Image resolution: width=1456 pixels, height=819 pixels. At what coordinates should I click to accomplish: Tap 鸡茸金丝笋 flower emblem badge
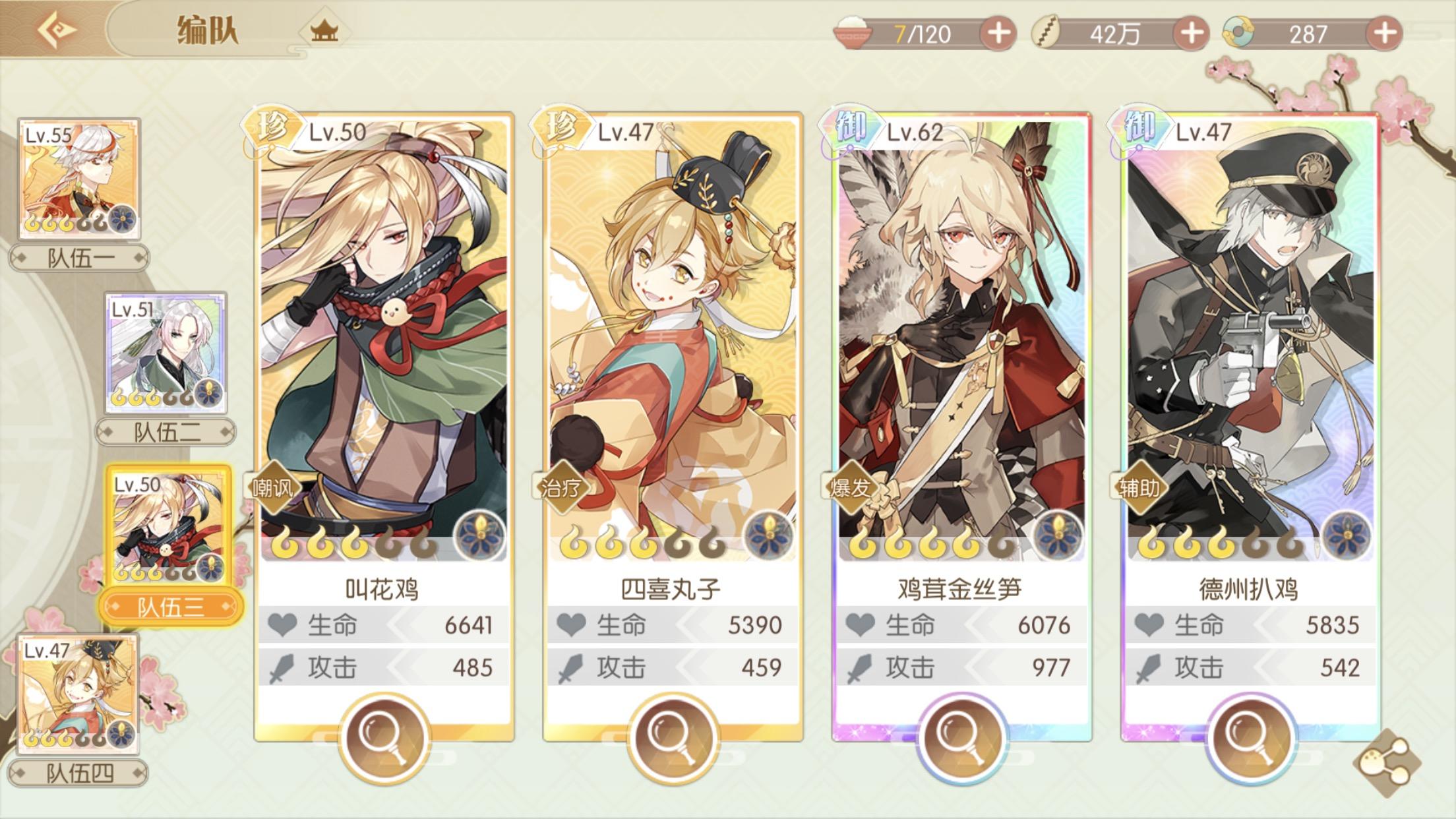click(1058, 535)
